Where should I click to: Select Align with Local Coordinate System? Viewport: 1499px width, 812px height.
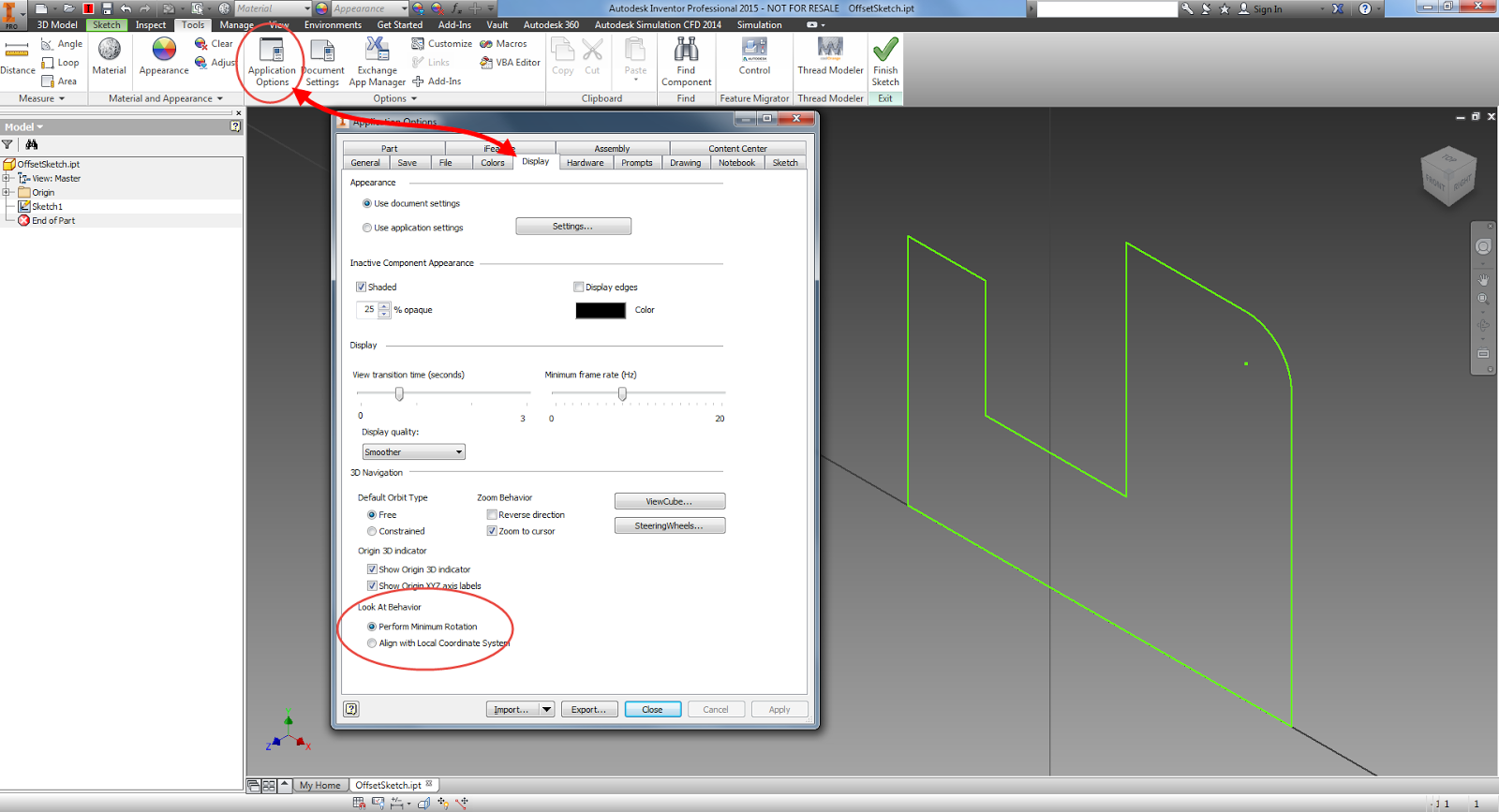(x=372, y=643)
